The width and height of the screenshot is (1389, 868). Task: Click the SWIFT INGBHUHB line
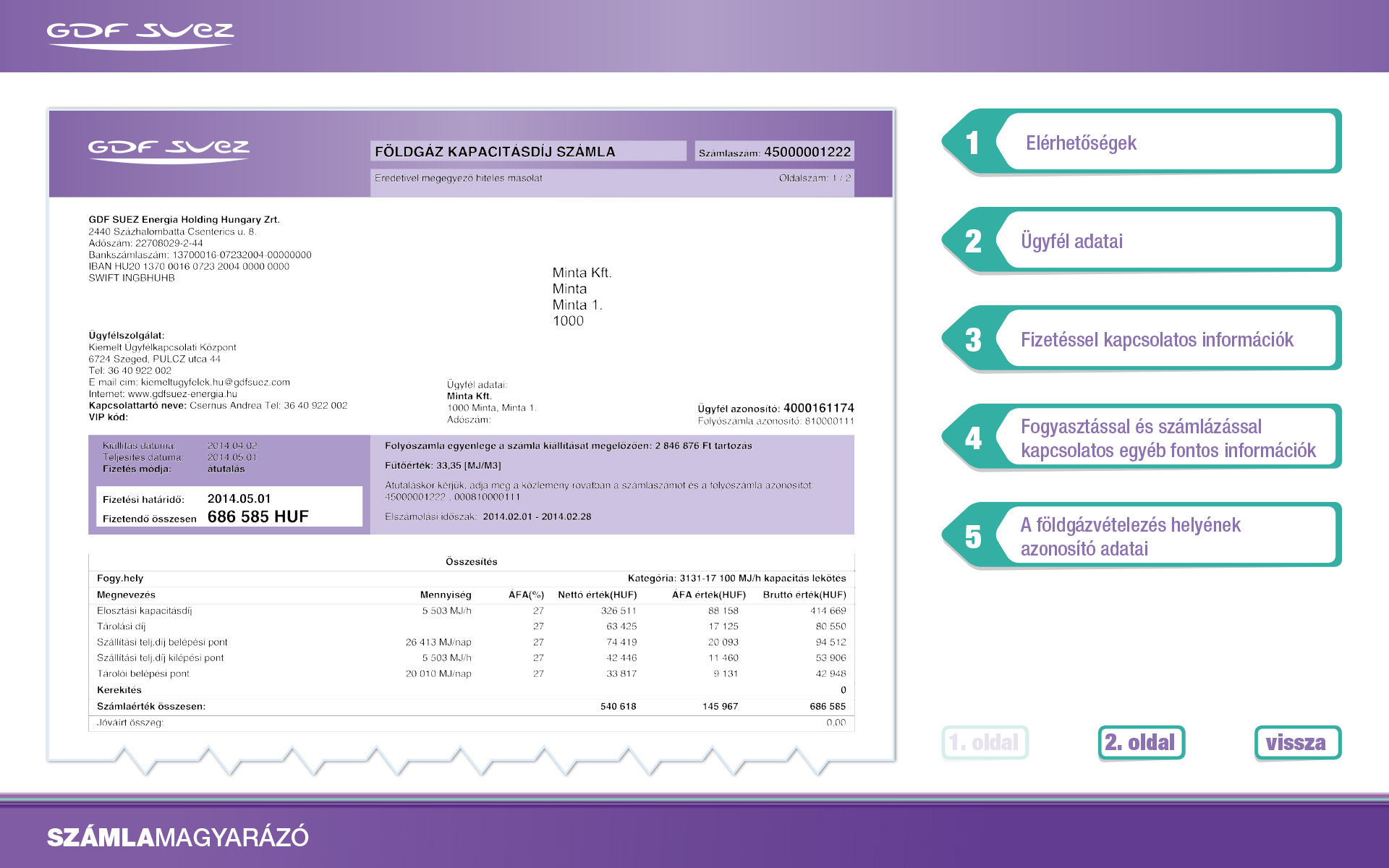132,278
